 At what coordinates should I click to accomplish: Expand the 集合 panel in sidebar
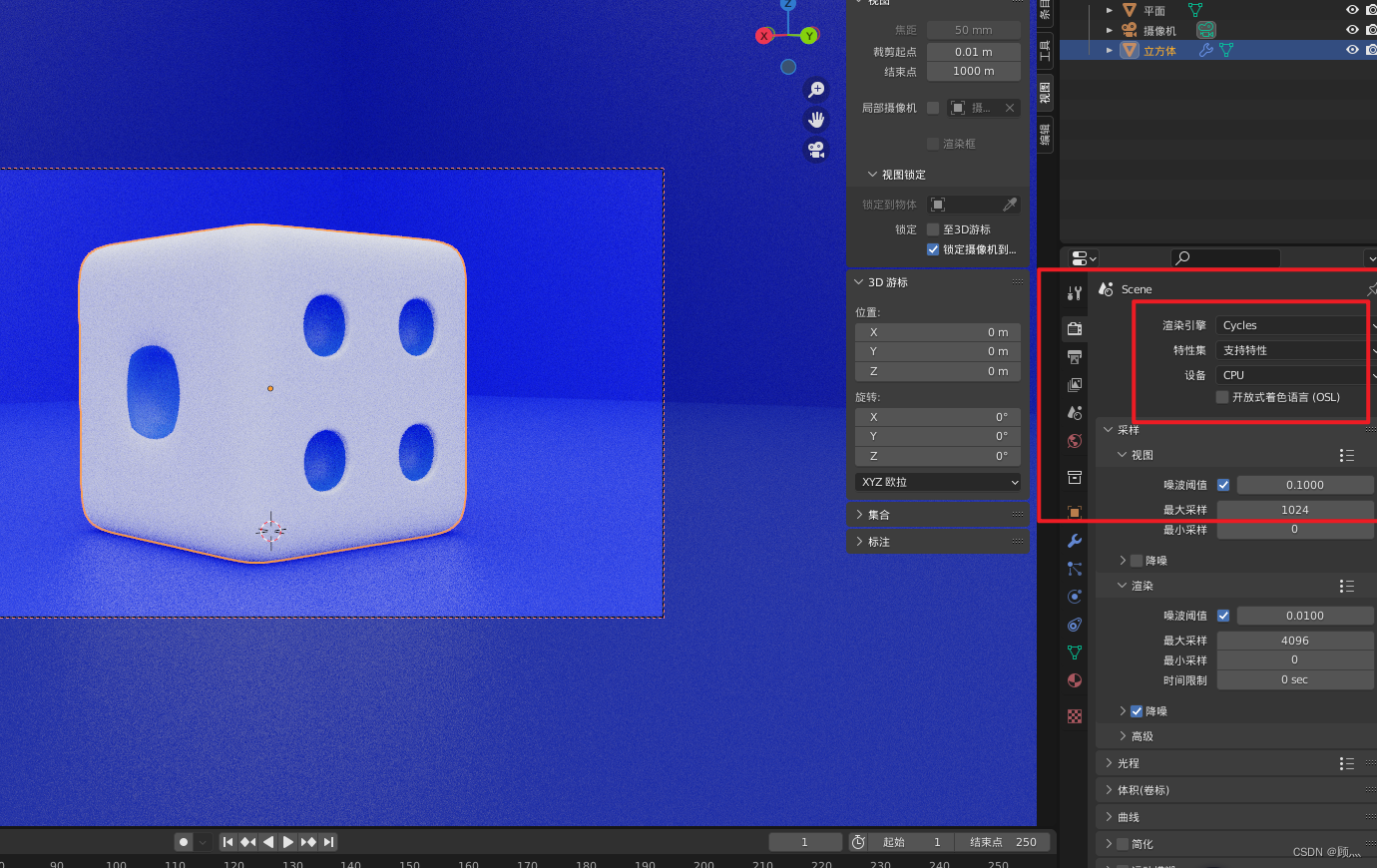[x=859, y=515]
